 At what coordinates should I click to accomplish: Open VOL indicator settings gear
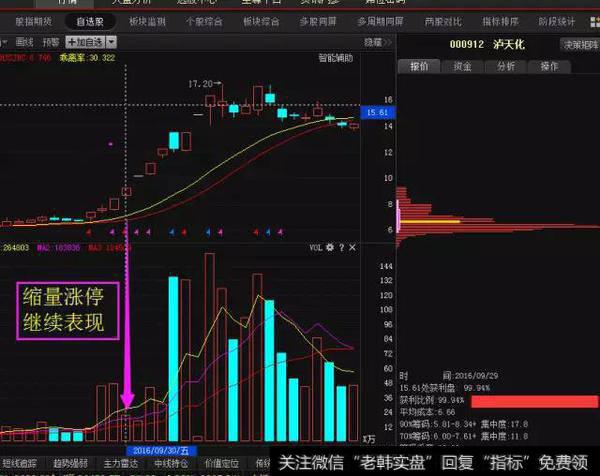[x=331, y=246]
